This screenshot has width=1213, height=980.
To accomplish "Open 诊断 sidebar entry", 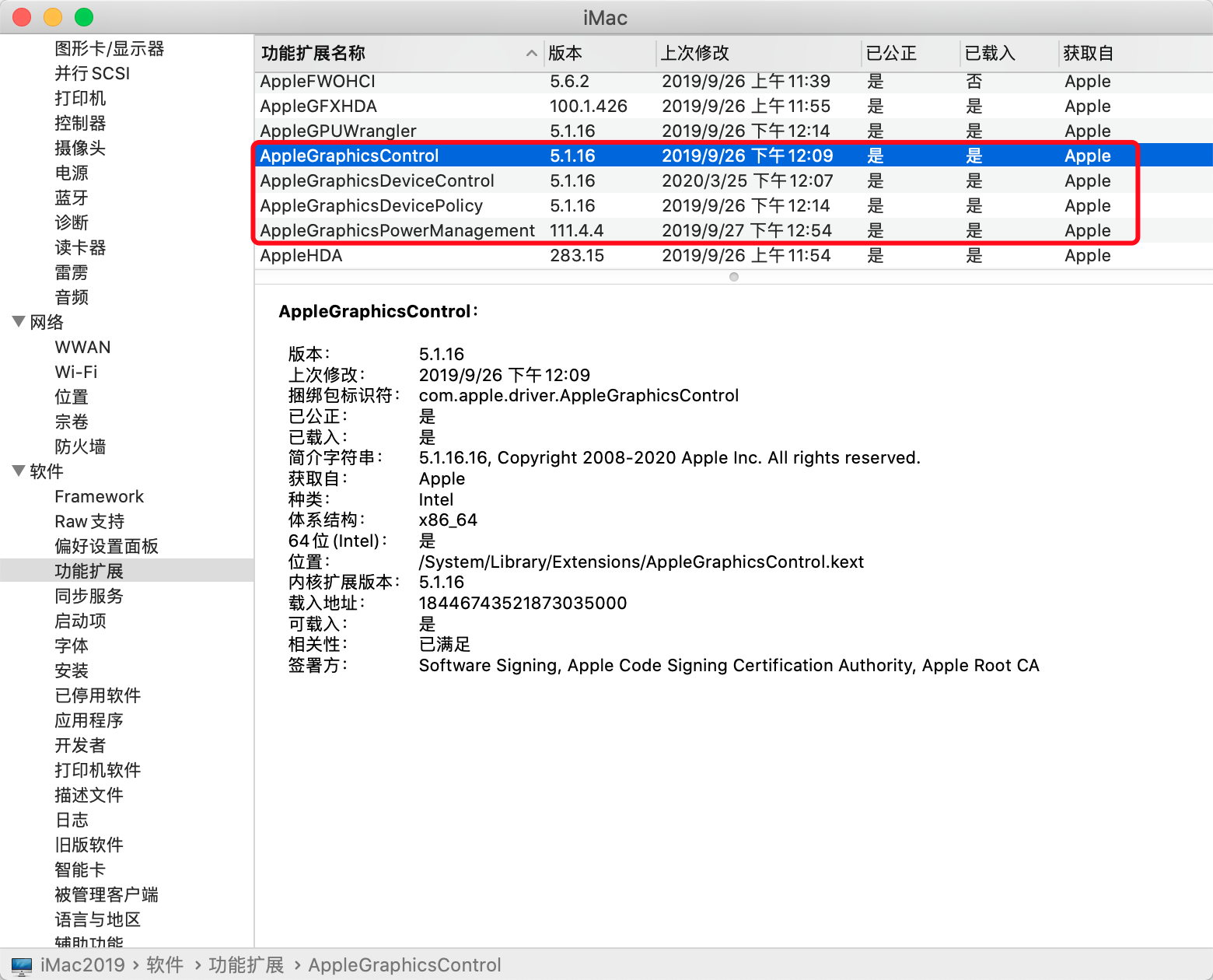I will [72, 222].
